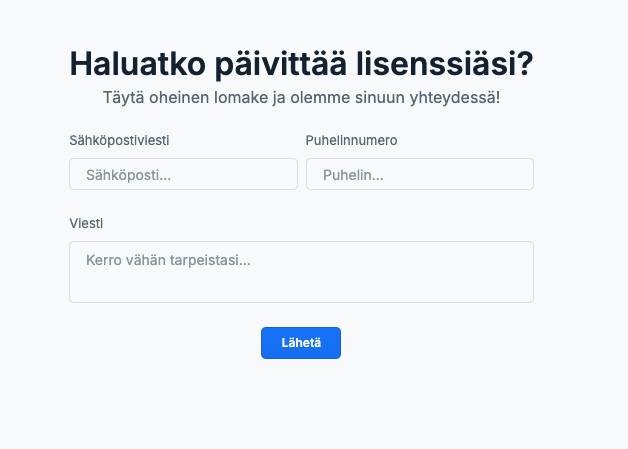This screenshot has height=449, width=628.
Task: Click empty area inside the message textarea
Action: [360, 284]
